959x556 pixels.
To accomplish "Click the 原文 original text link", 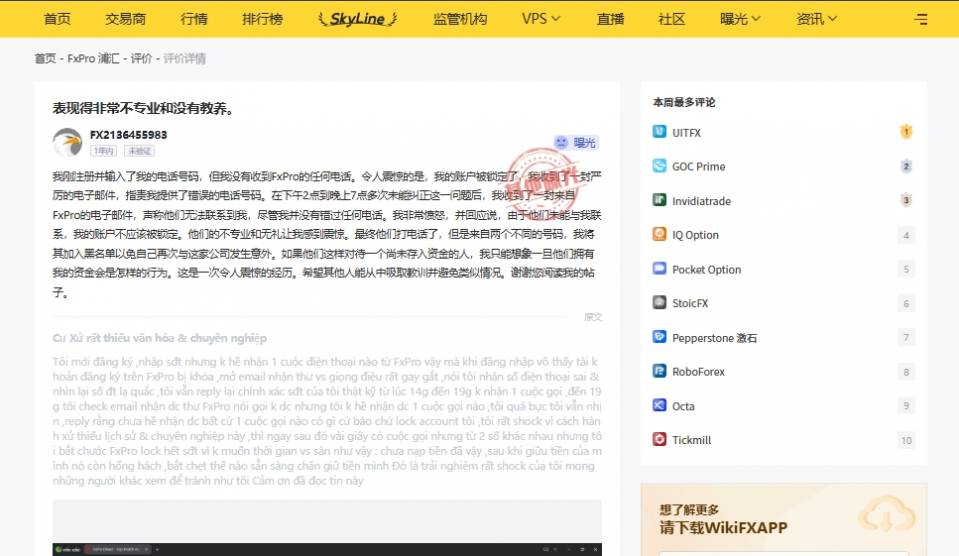I will coord(593,317).
